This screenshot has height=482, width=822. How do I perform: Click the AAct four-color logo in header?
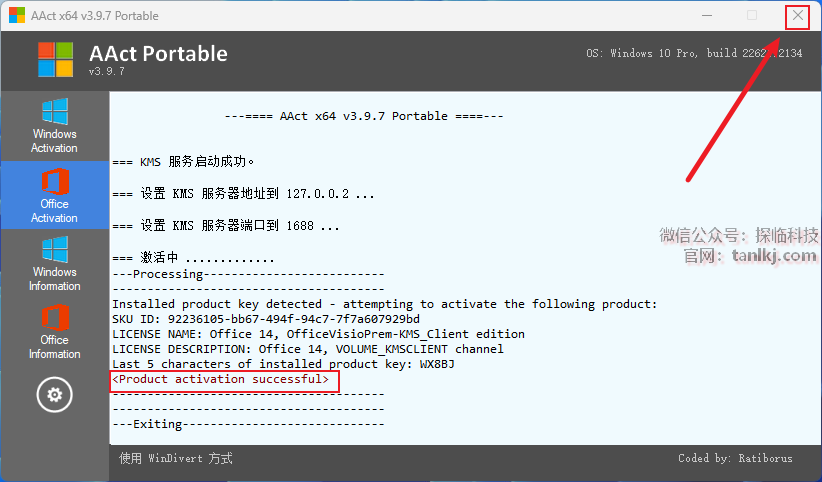coord(55,59)
